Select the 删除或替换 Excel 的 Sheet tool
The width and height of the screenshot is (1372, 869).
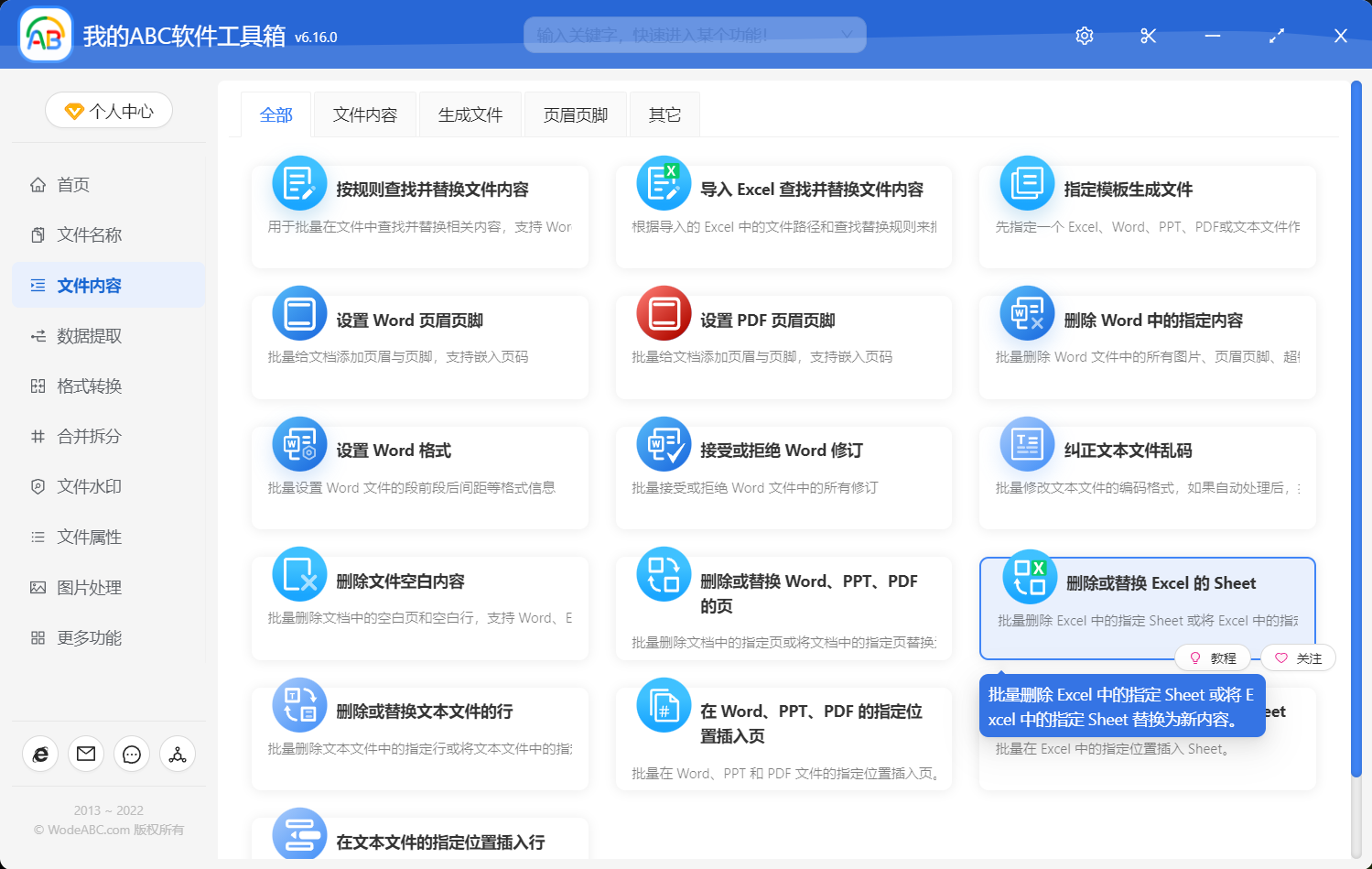[1146, 595]
